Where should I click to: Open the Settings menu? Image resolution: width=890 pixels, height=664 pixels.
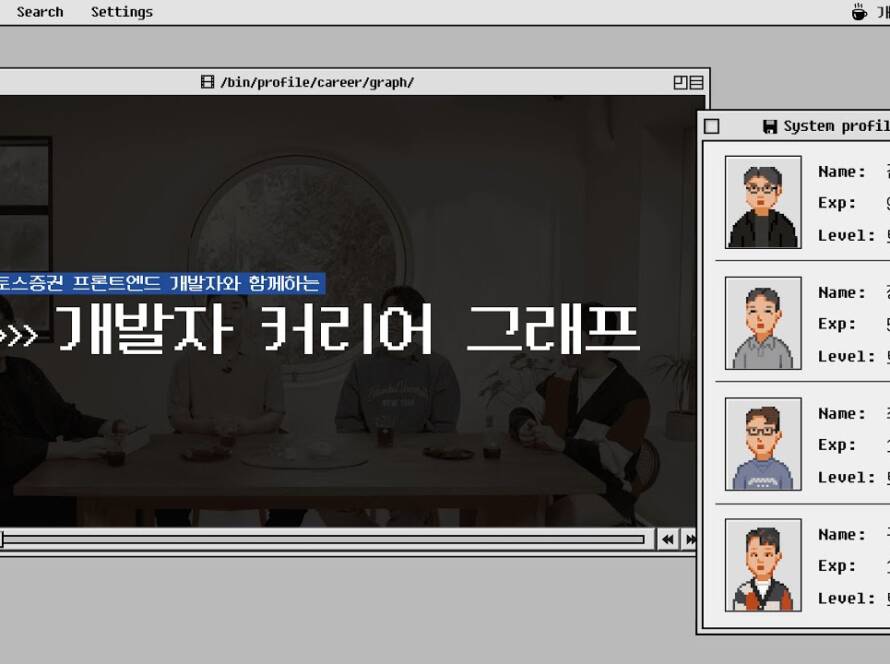(122, 12)
